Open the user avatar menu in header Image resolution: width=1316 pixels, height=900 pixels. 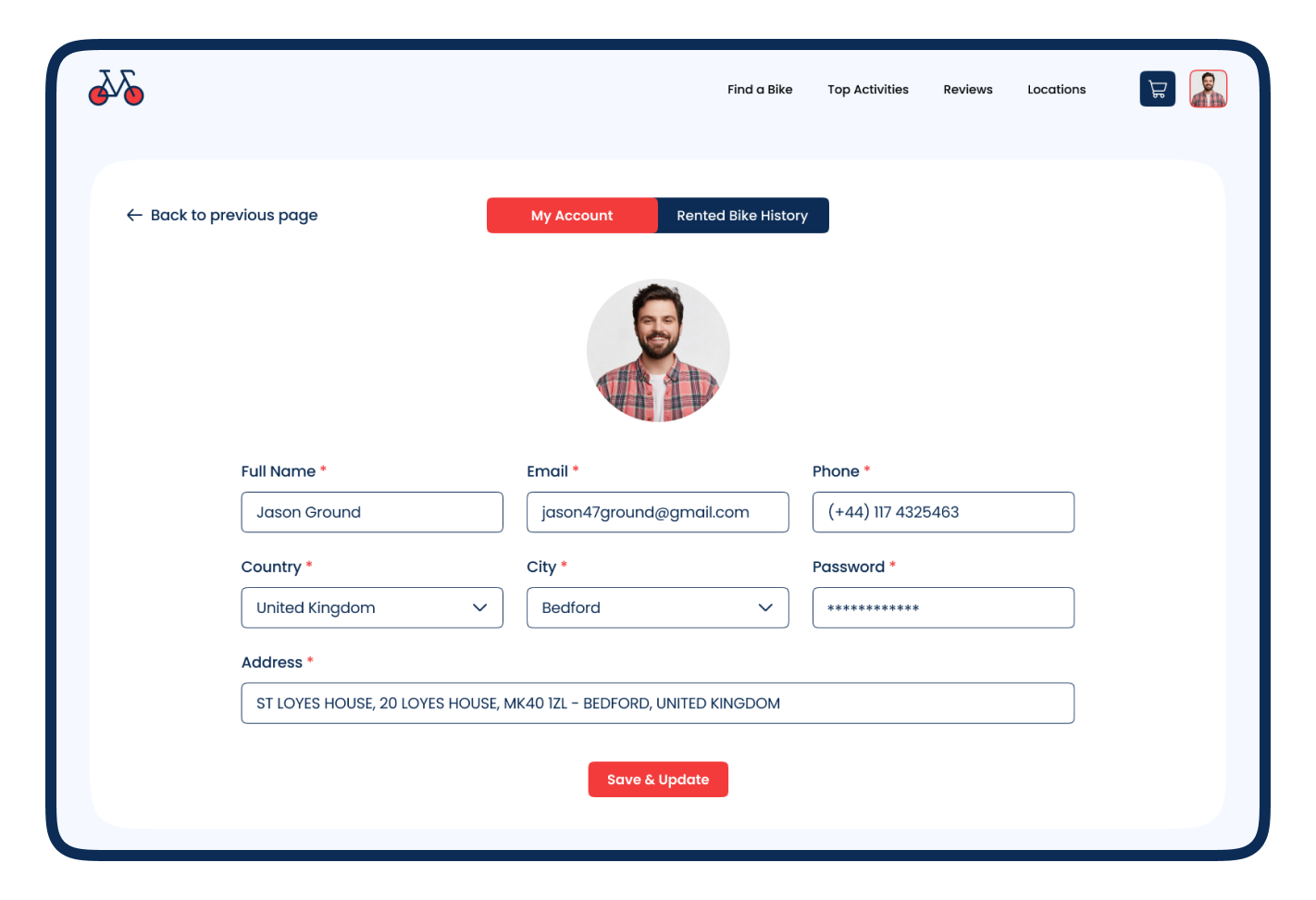tap(1208, 89)
